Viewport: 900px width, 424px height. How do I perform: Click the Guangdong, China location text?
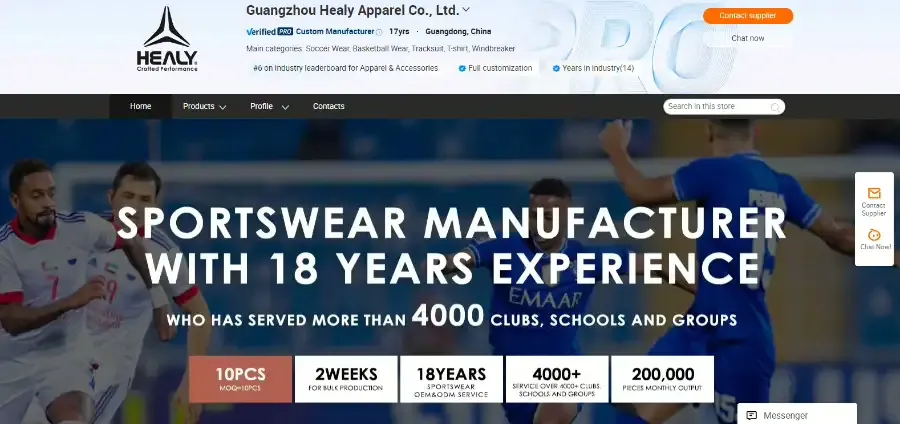(x=458, y=32)
